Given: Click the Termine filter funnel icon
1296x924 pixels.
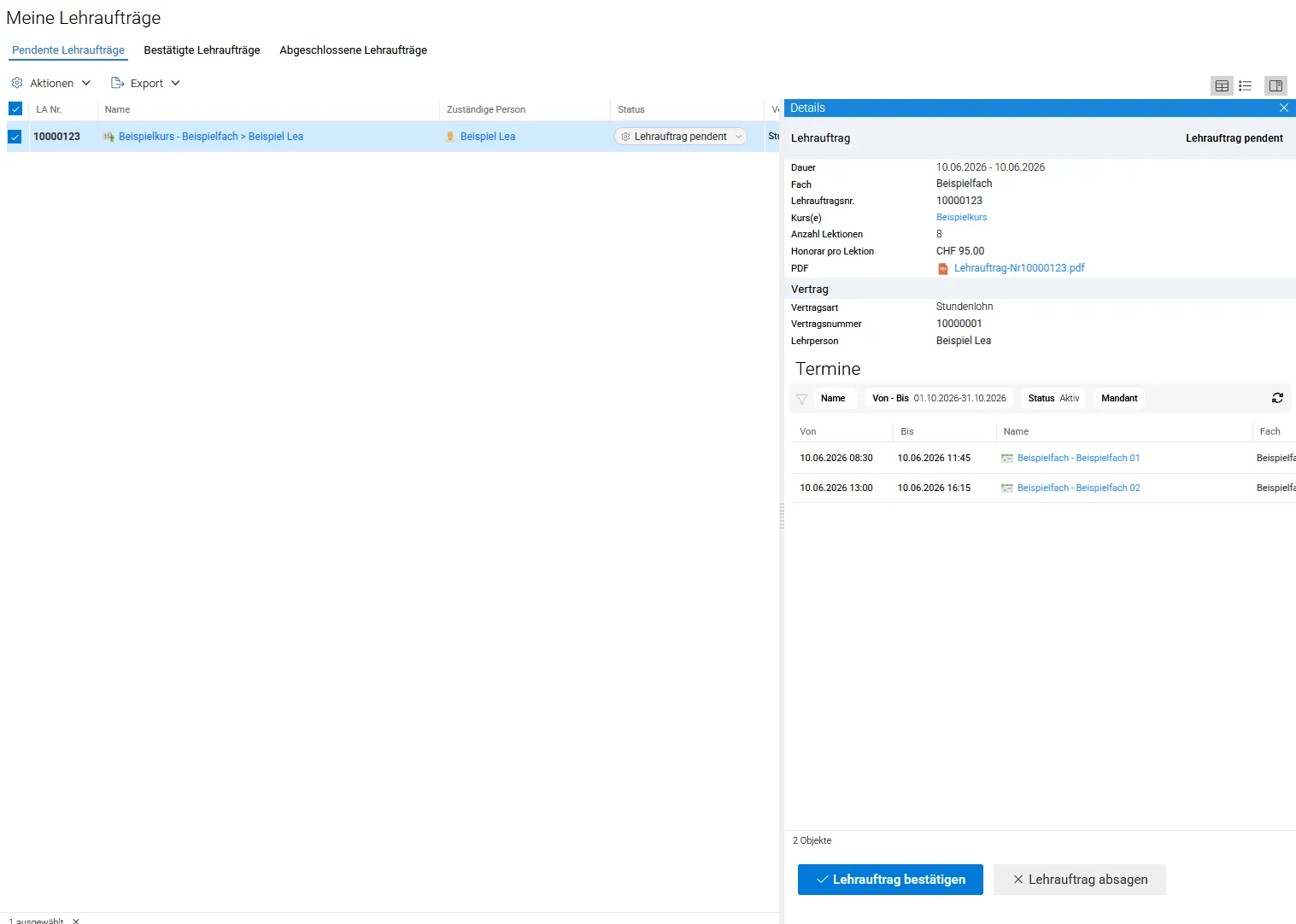Looking at the screenshot, I should click(x=801, y=399).
